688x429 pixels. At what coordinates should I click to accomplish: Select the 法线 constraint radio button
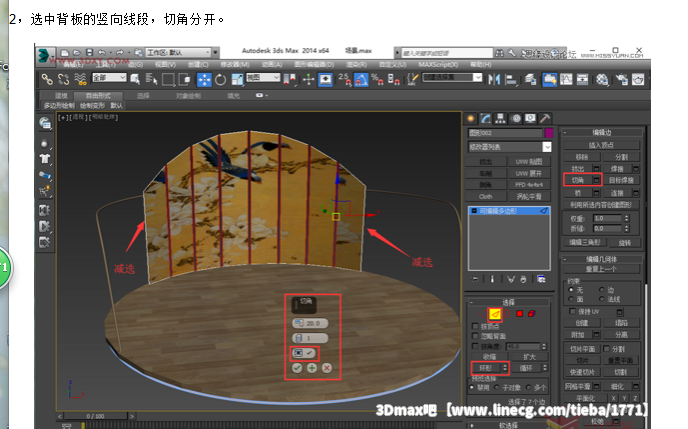coord(602,299)
